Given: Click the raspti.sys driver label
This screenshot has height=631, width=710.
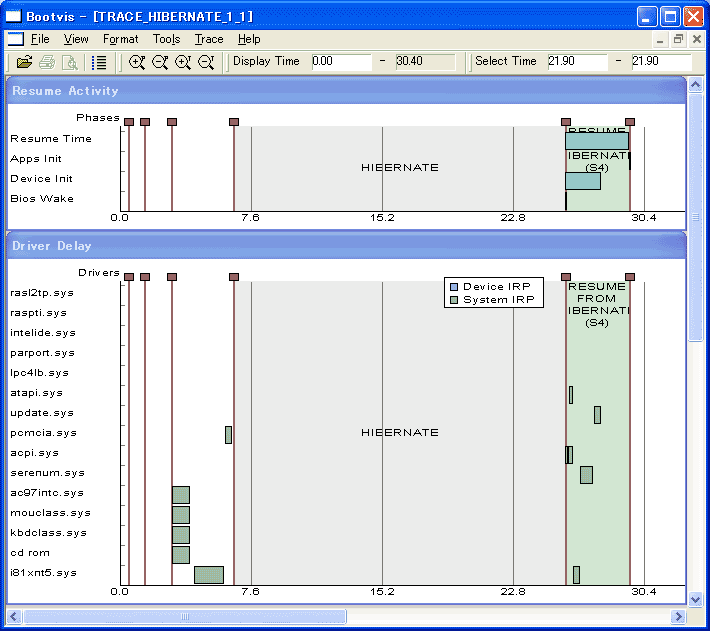Looking at the screenshot, I should tap(38, 313).
